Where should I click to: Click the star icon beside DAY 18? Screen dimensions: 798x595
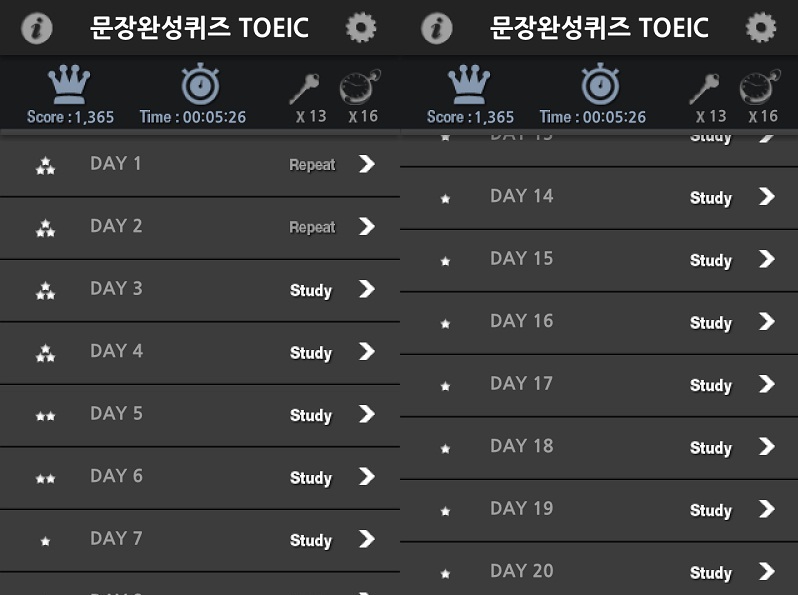click(445, 449)
